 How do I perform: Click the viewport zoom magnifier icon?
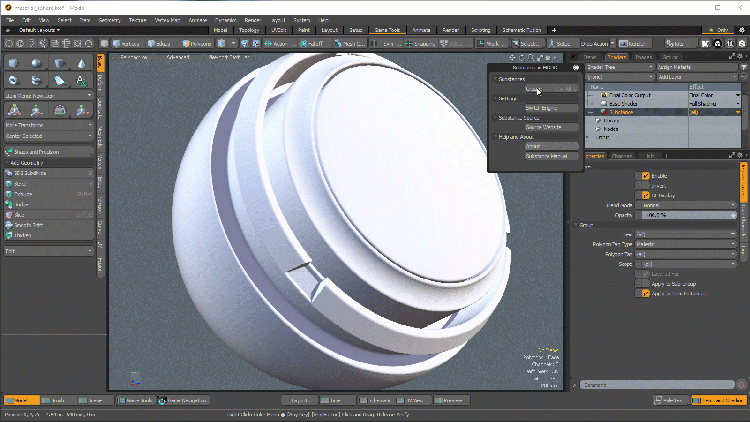[532, 57]
